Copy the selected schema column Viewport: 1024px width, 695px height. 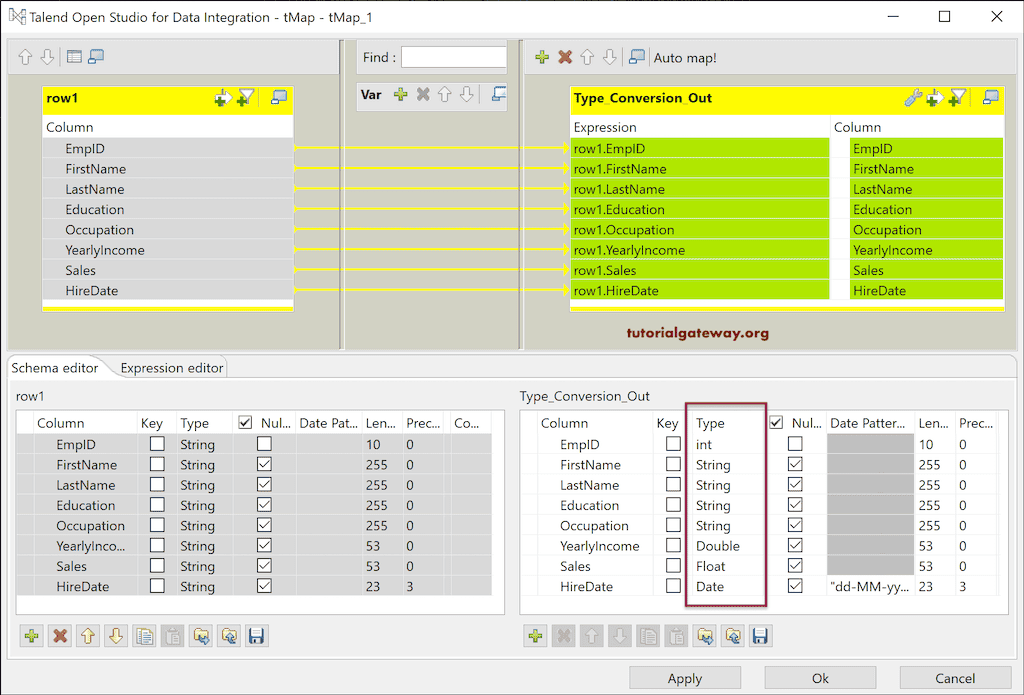143,636
